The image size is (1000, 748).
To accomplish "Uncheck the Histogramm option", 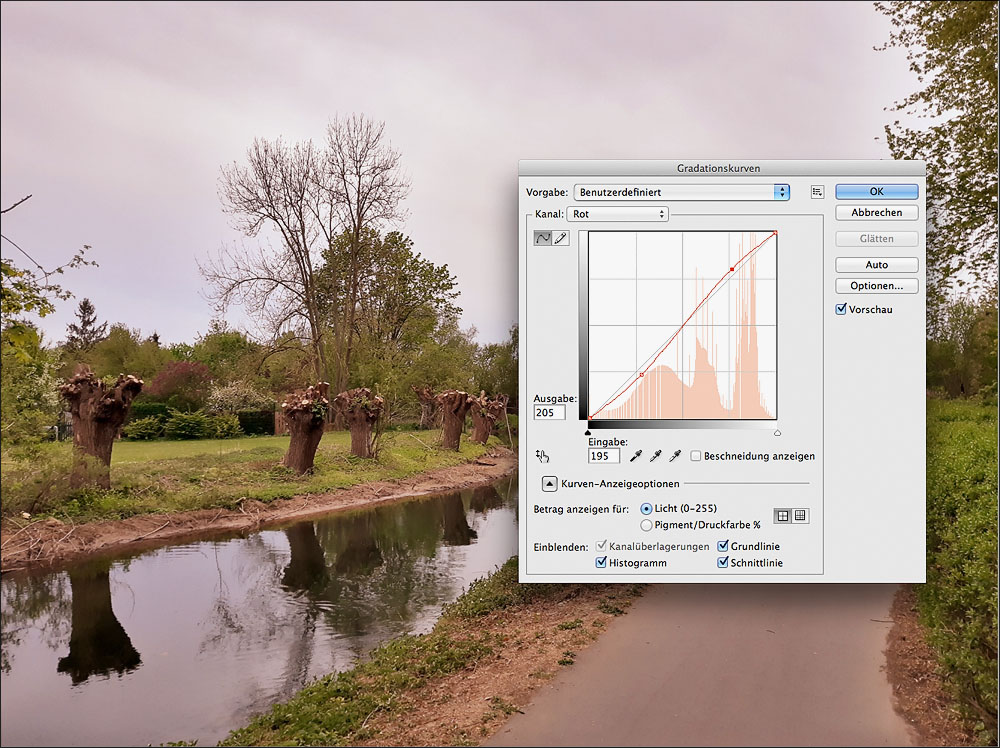I will (x=601, y=562).
